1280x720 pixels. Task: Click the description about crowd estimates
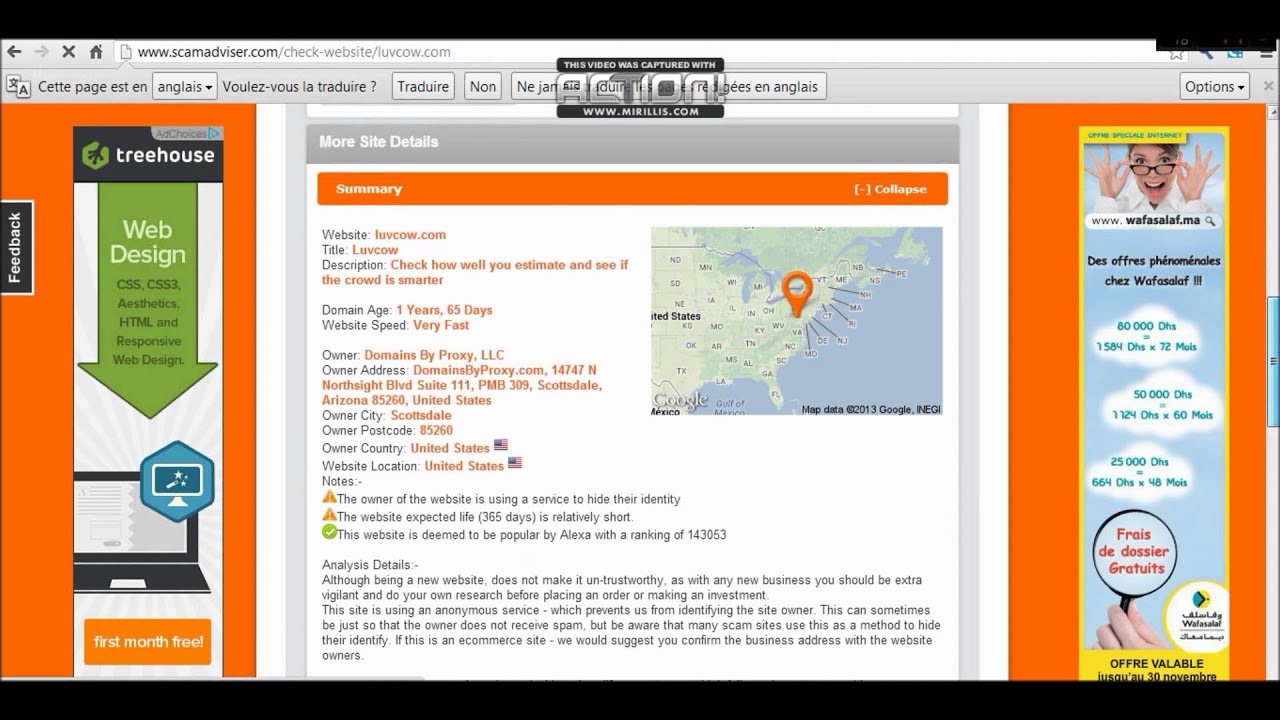475,272
